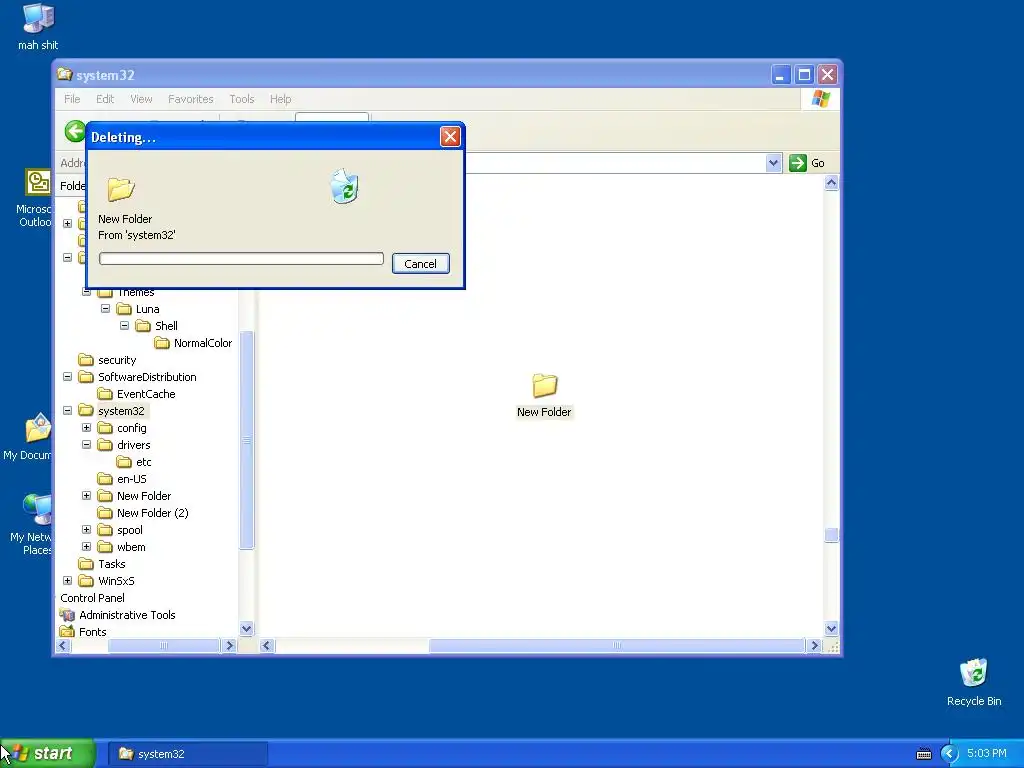Image resolution: width=1024 pixels, height=768 pixels.
Task: Select the Administrative Tools icon in tree
Action: 67,615
